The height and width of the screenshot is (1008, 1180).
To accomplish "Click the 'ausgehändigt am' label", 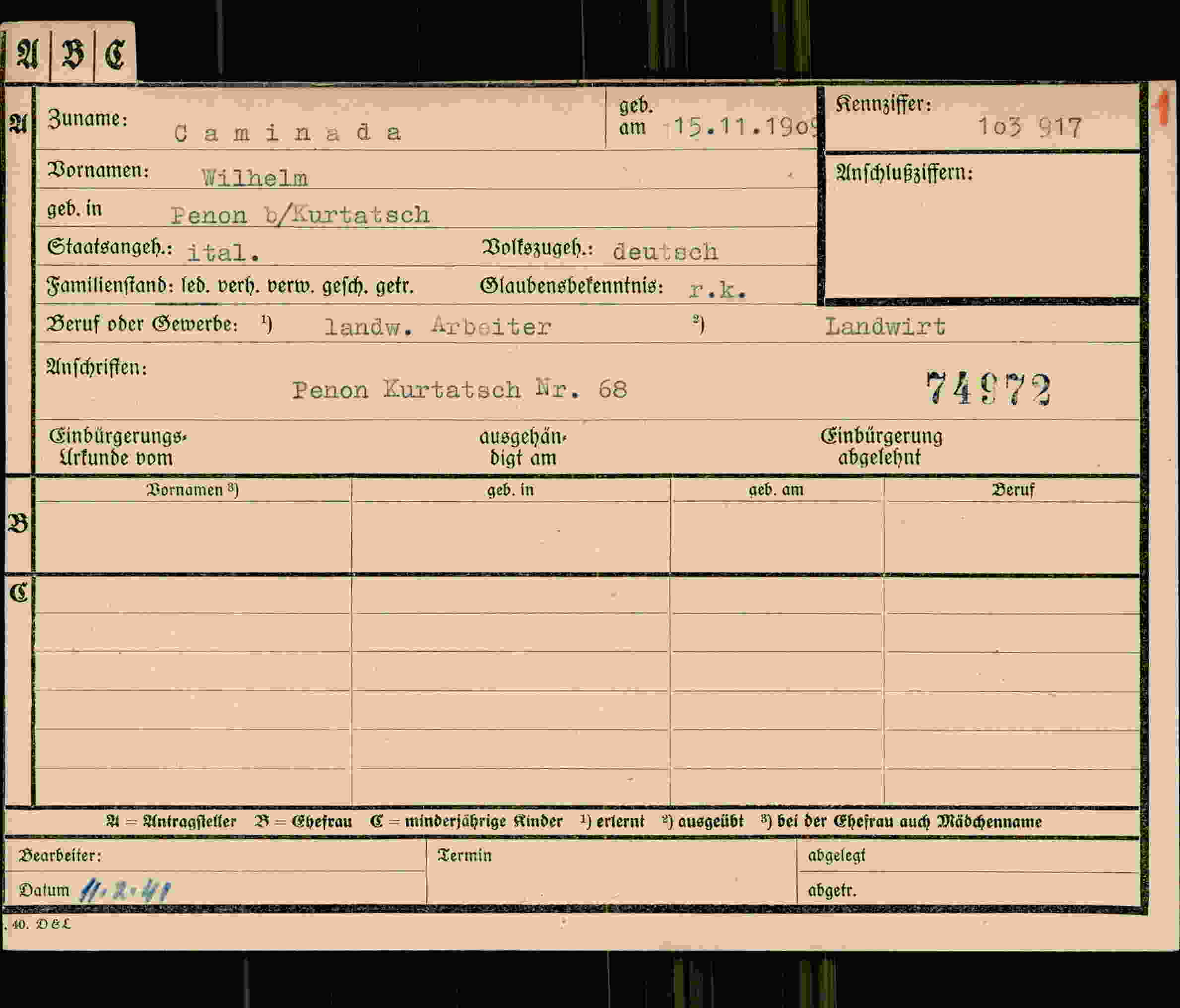I will pos(523,447).
